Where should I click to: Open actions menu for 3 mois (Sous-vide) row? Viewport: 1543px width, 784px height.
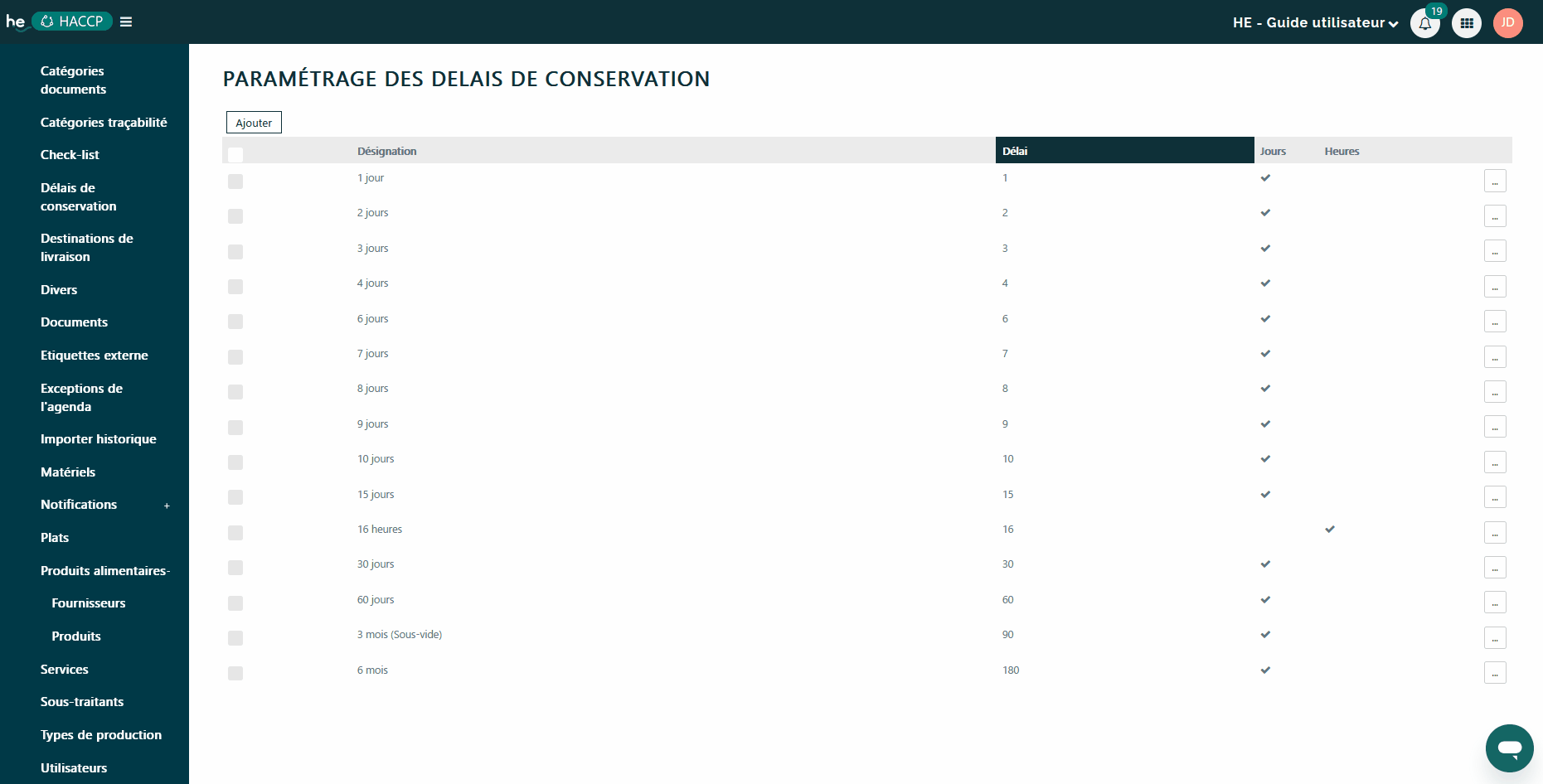[1495, 638]
